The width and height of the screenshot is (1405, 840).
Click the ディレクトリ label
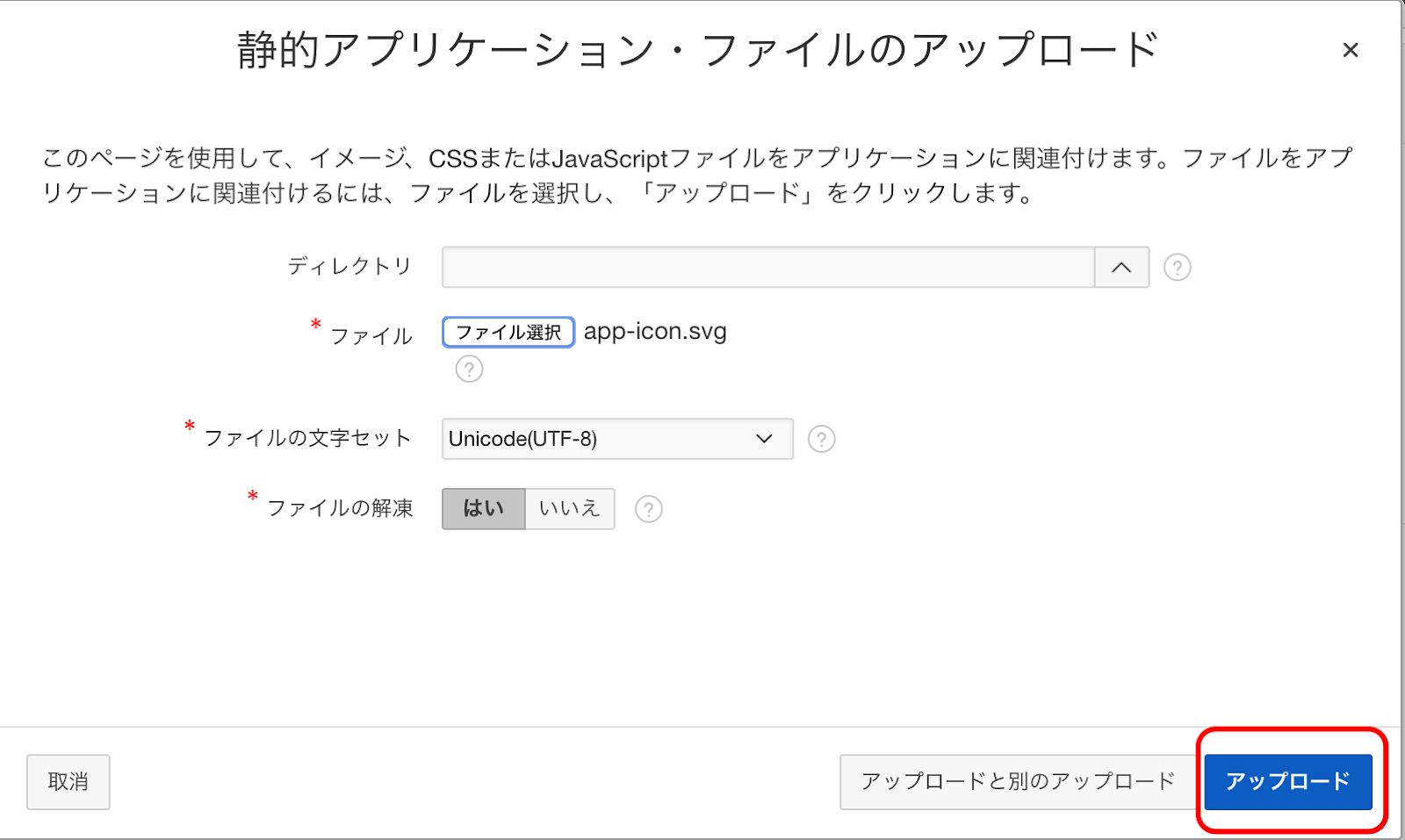click(349, 266)
